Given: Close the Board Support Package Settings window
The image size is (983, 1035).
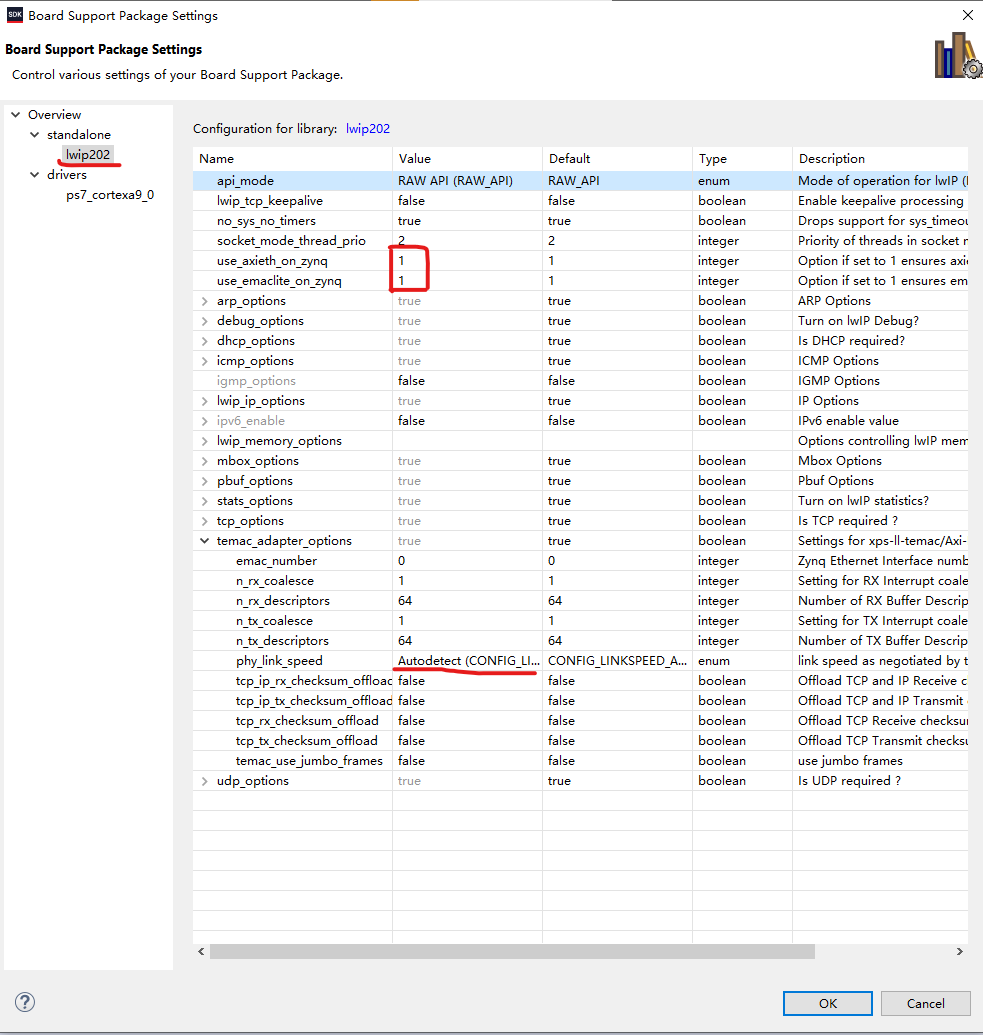Looking at the screenshot, I should click(967, 15).
